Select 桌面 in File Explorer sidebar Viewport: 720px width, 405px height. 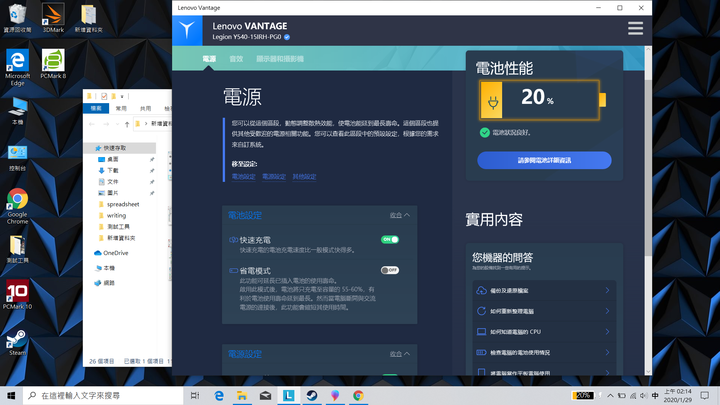coord(113,159)
